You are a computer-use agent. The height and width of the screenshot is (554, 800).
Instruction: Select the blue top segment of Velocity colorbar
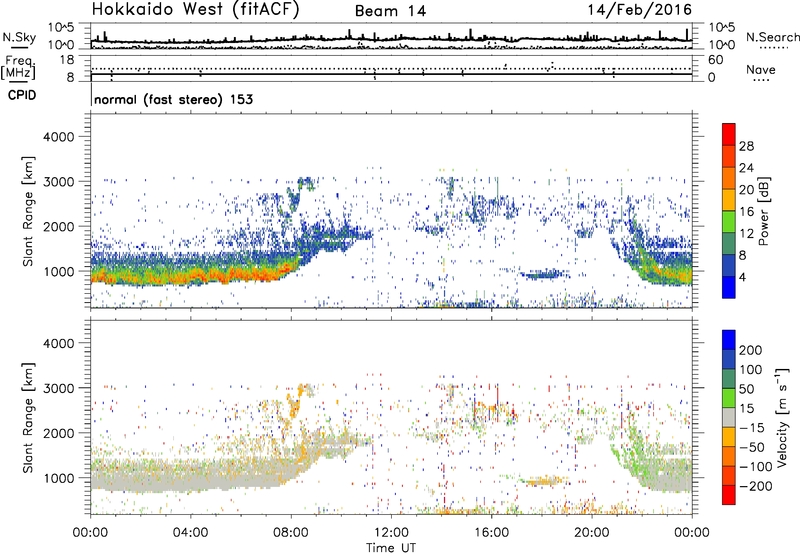tap(729, 340)
